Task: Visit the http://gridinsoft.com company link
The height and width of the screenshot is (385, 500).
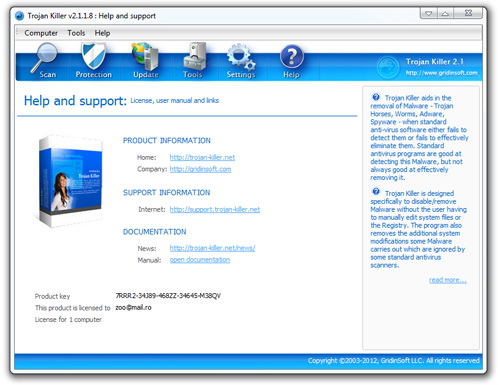Action: point(200,169)
